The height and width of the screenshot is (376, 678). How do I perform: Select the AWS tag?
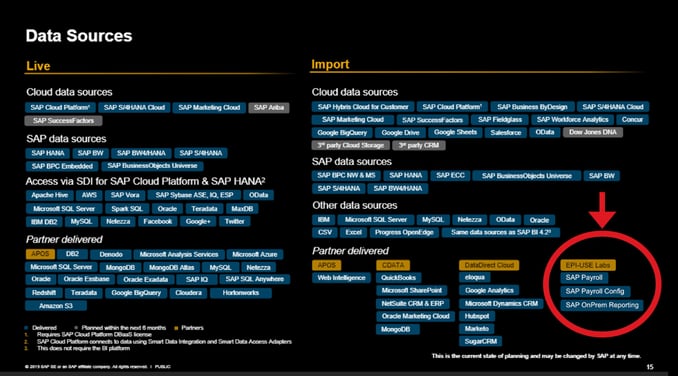coord(89,195)
